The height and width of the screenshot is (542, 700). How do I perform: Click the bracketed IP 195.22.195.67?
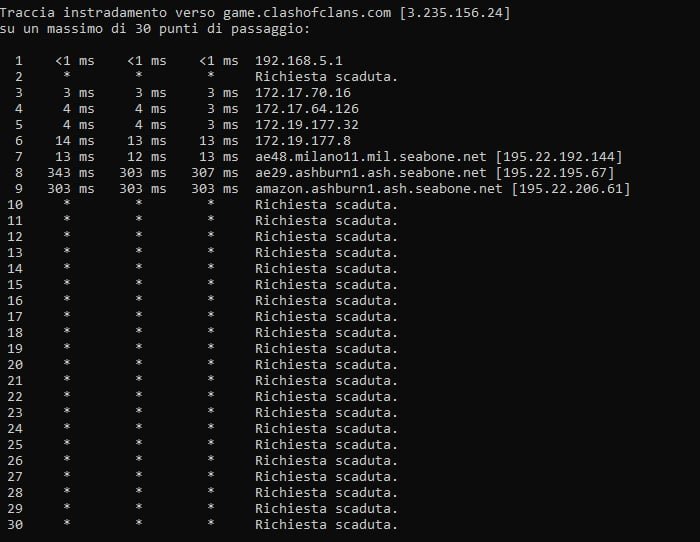(554, 173)
